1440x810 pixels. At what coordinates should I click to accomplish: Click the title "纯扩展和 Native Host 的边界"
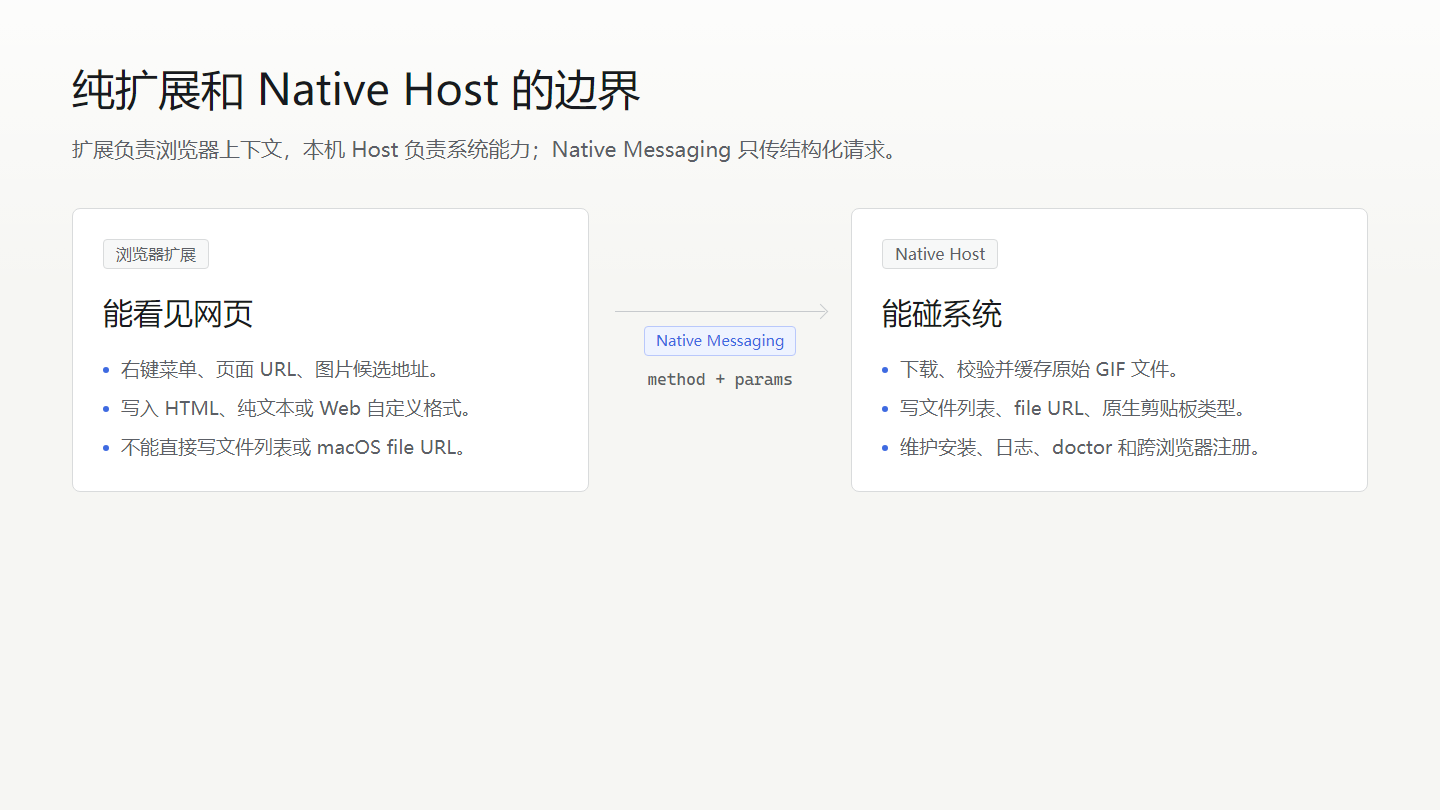(x=356, y=90)
